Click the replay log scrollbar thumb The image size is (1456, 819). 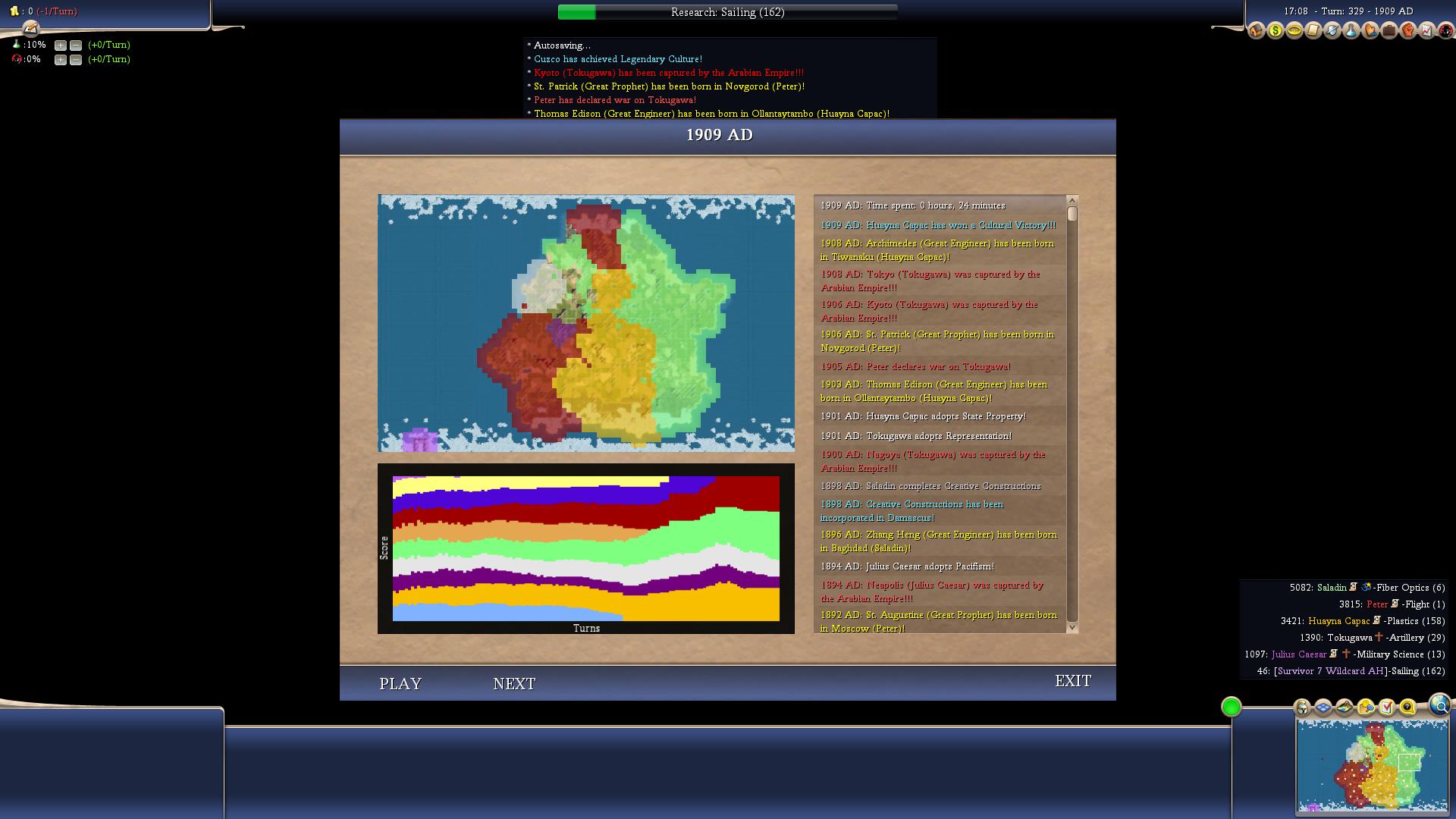(x=1072, y=214)
